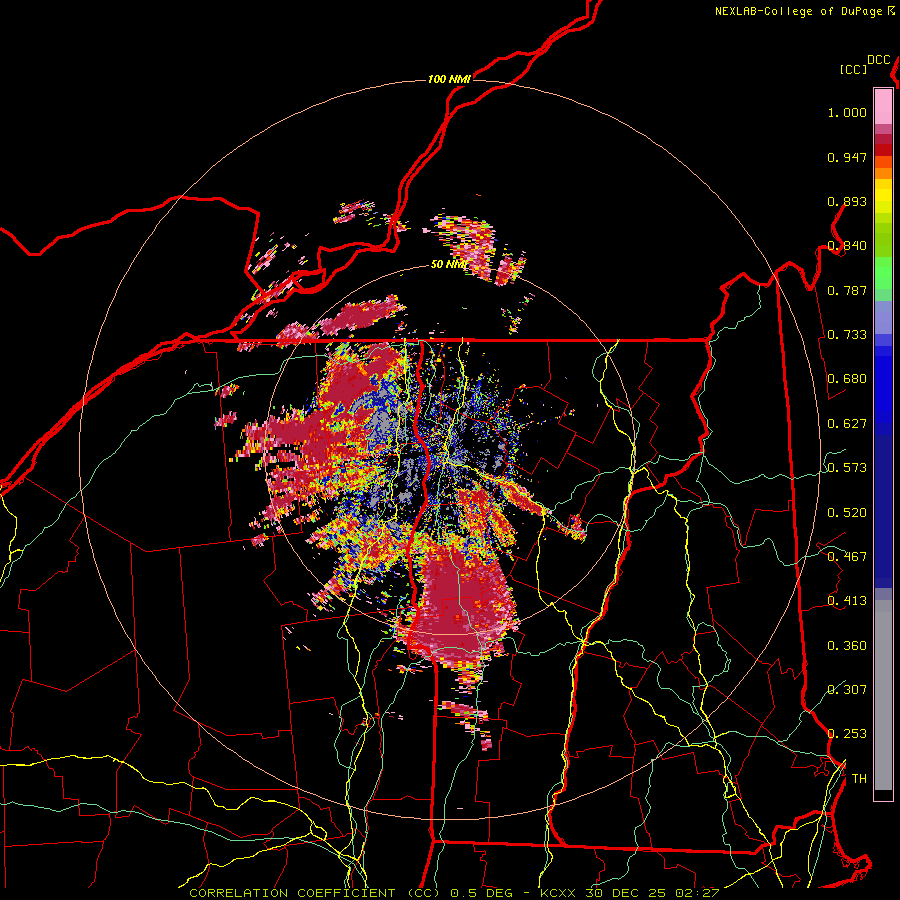Click the 100 NMI range ring label
Screen dimensions: 900x900
[x=449, y=79]
